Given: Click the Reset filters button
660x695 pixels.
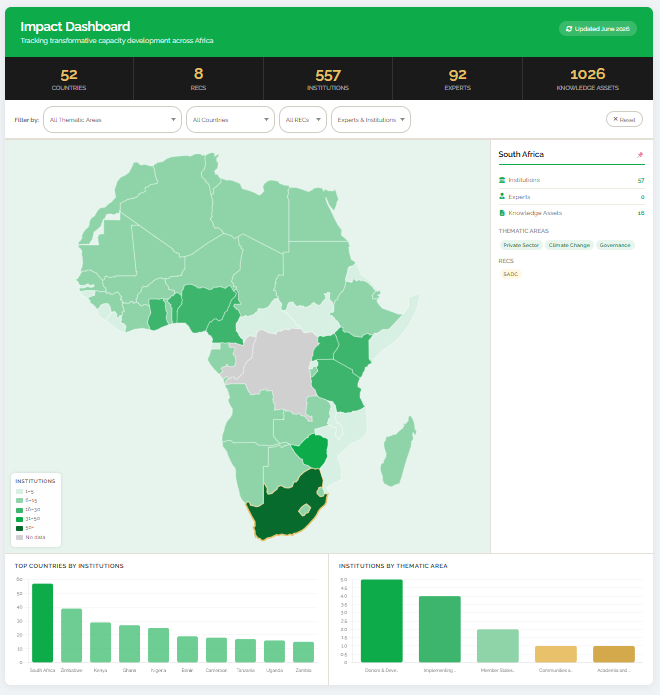Looking at the screenshot, I should (x=624, y=119).
